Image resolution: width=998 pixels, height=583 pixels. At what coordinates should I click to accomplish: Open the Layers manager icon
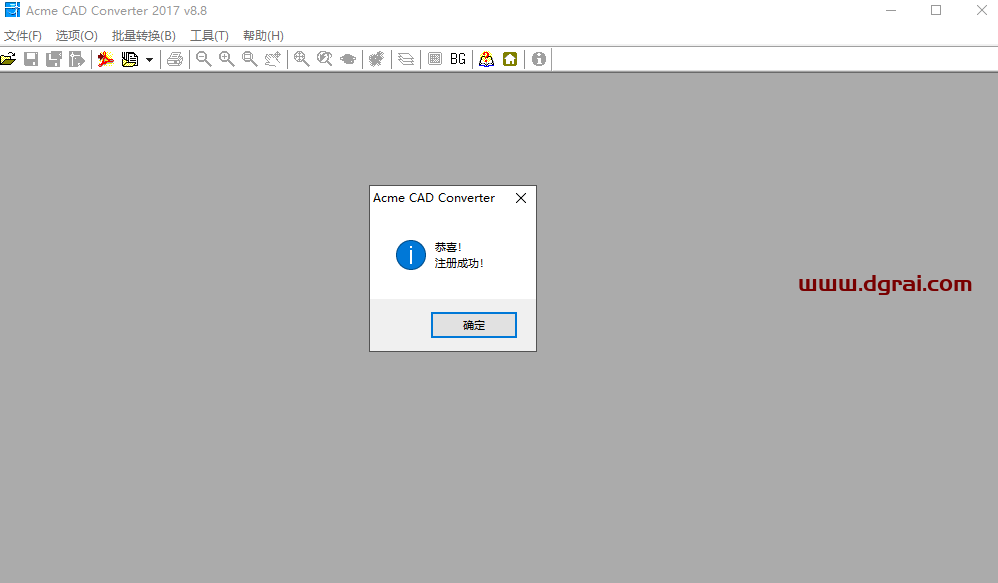pyautogui.click(x=406, y=59)
